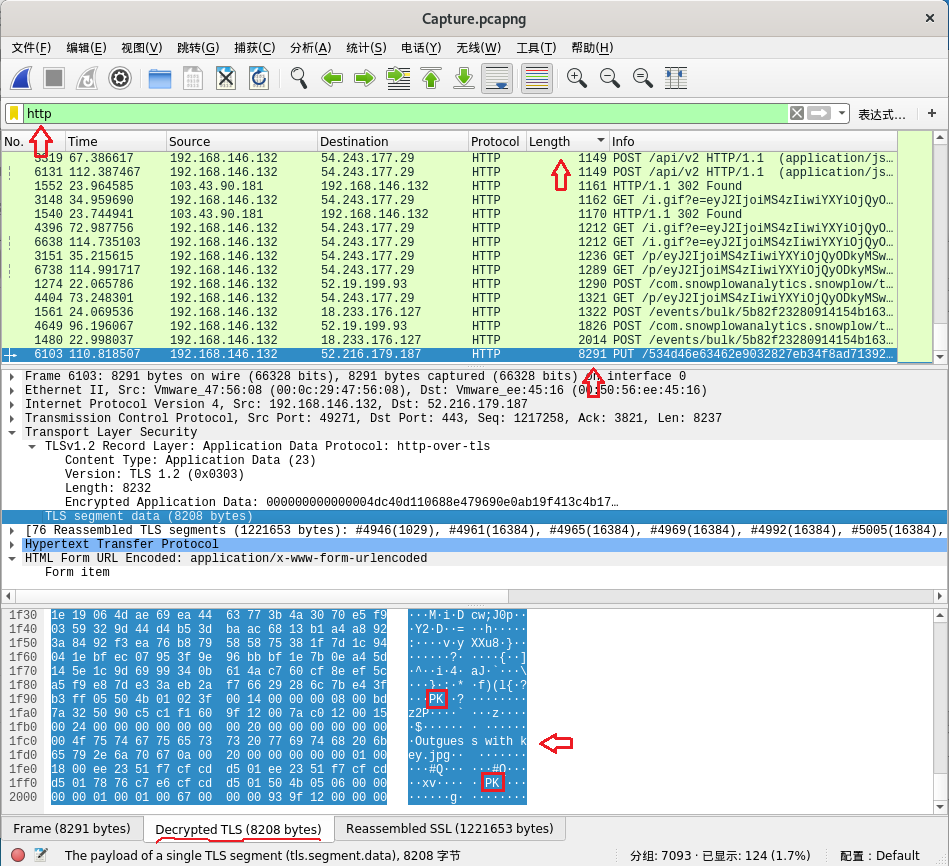Switch to Reassembled SSL tab
The image size is (949, 866).
[x=447, y=829]
